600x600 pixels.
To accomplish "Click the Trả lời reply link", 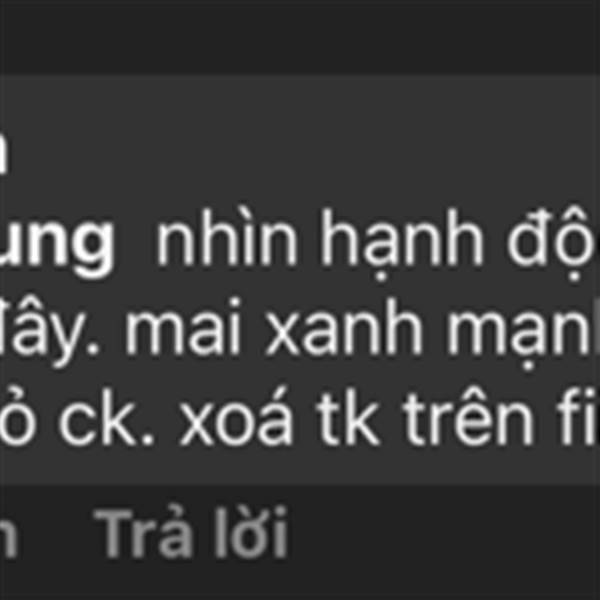I will pyautogui.click(x=191, y=533).
